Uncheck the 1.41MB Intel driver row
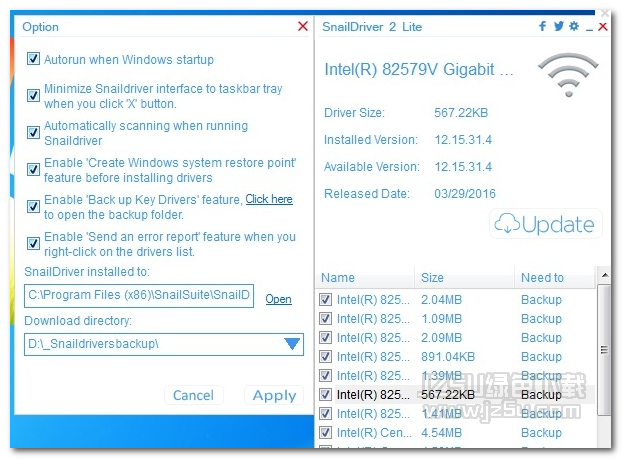This screenshot has width=622, height=459. click(326, 413)
